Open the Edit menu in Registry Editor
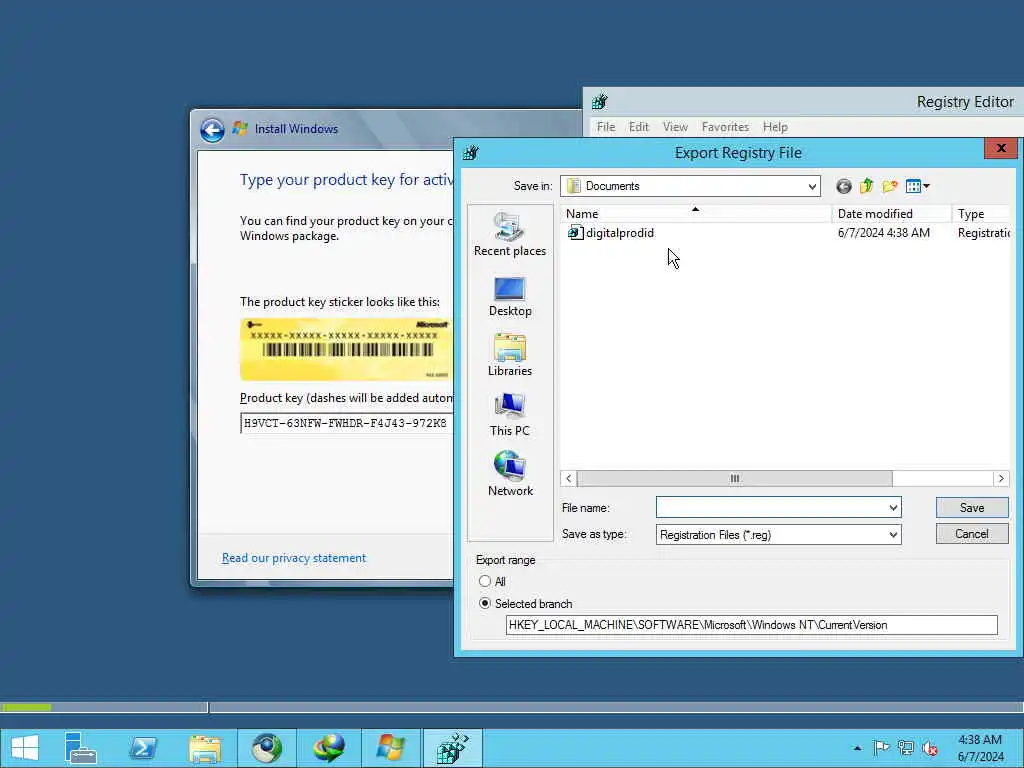 click(639, 127)
